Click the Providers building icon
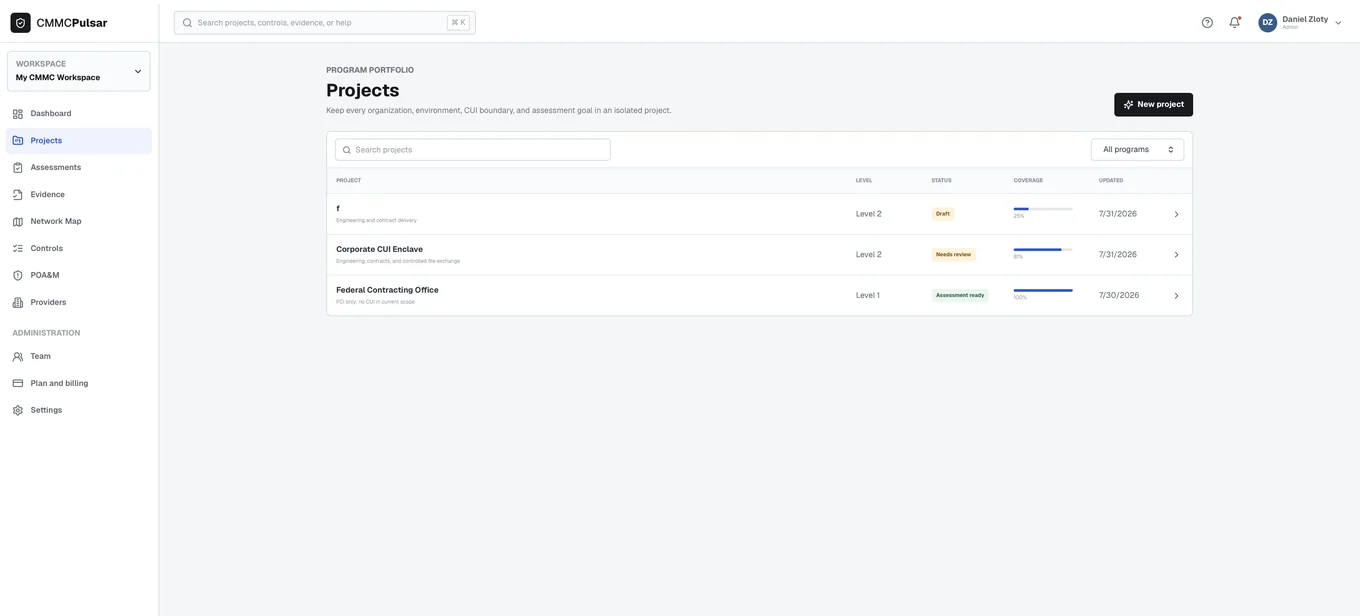The image size is (1360, 616). click(18, 303)
